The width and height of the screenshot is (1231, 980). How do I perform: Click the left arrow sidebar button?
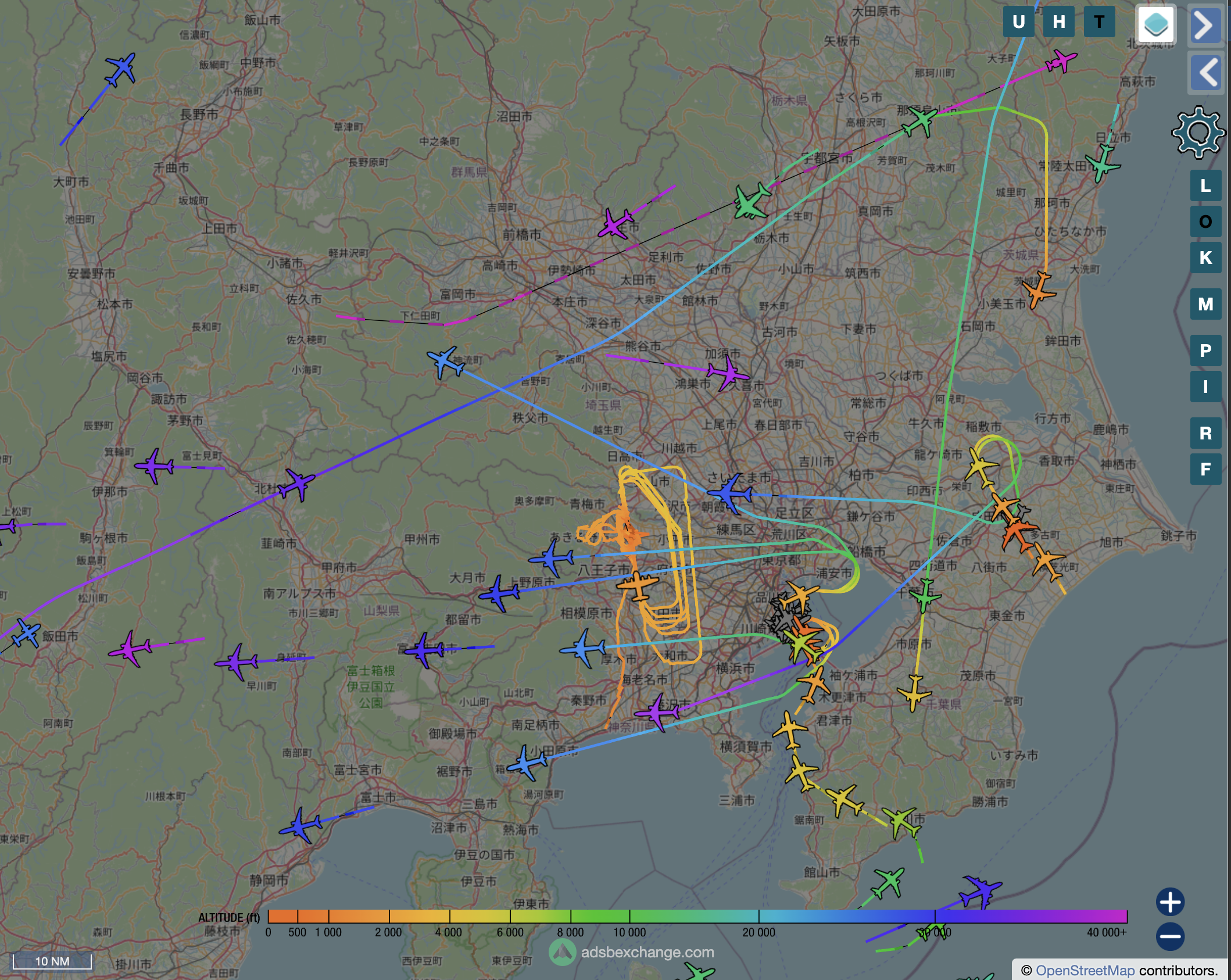(1205, 72)
